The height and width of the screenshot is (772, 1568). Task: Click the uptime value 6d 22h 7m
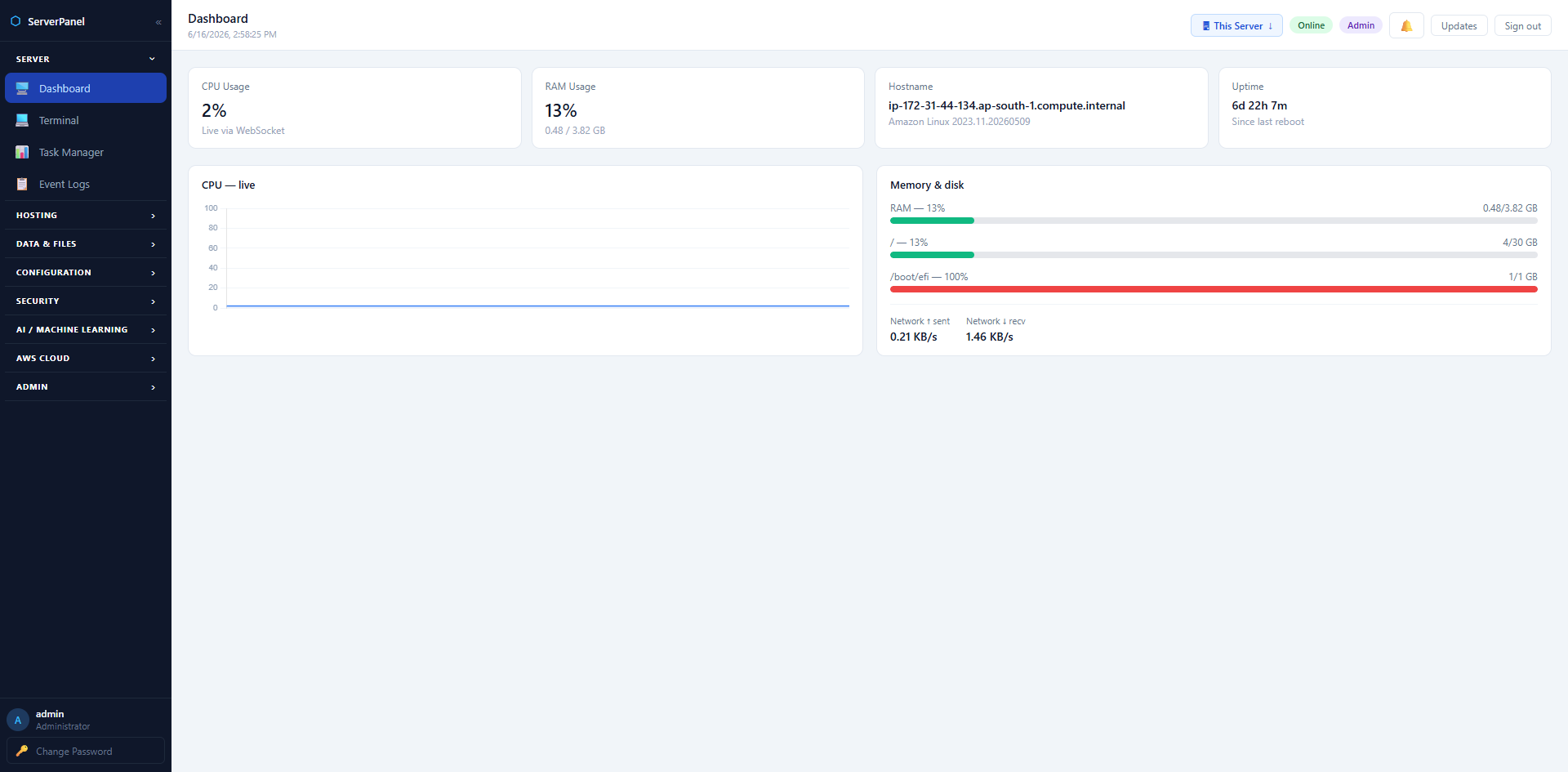1259,105
